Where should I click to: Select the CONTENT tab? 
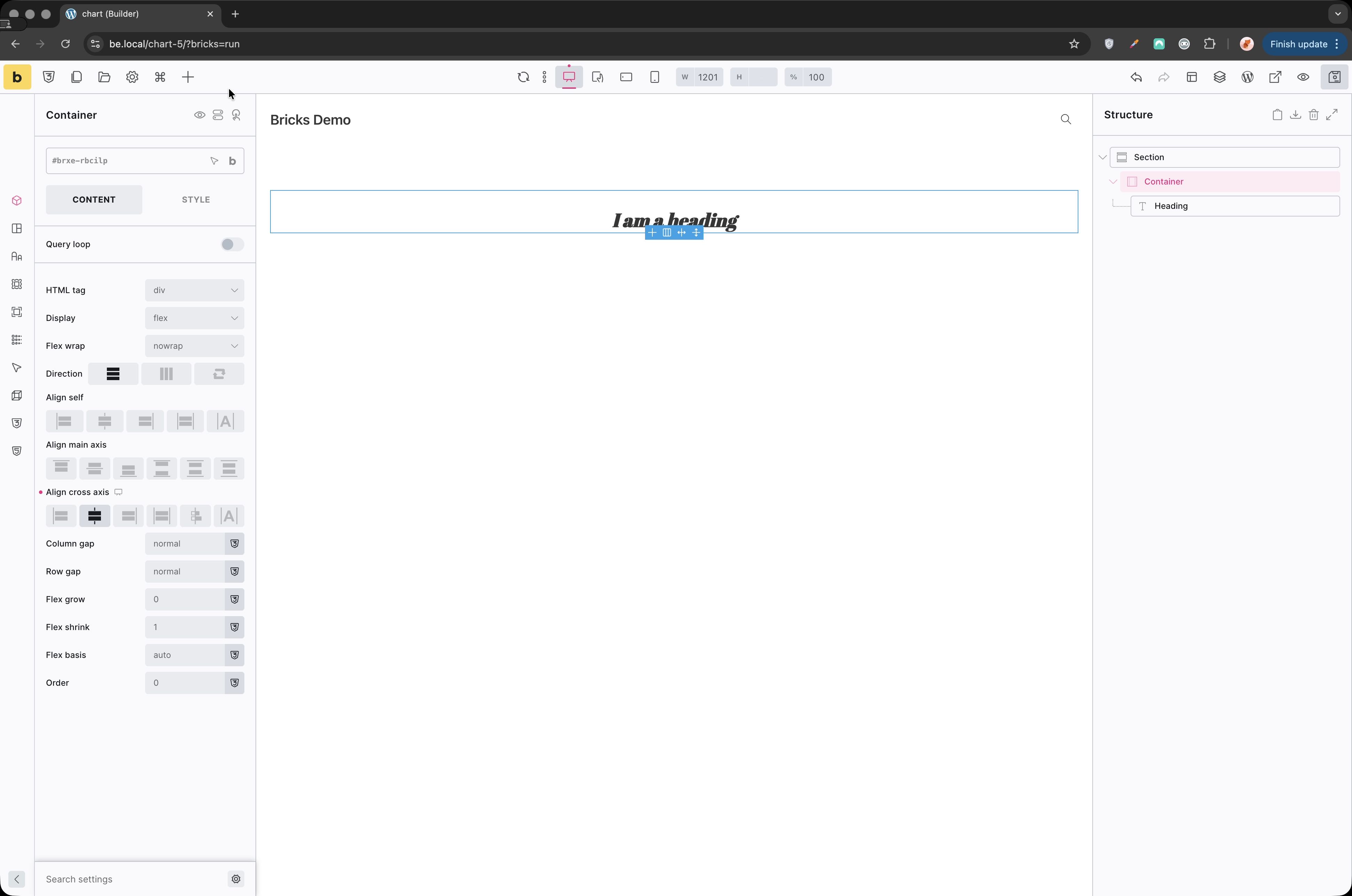(x=94, y=199)
